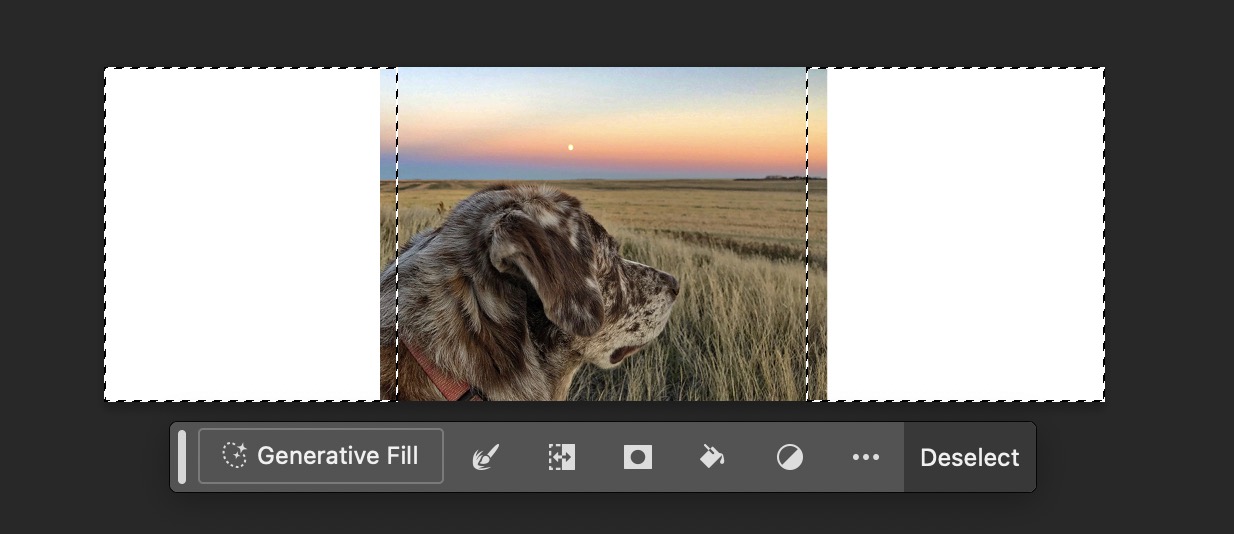This screenshot has height=534, width=1234.
Task: Click the Deselect button
Action: pyautogui.click(x=969, y=457)
